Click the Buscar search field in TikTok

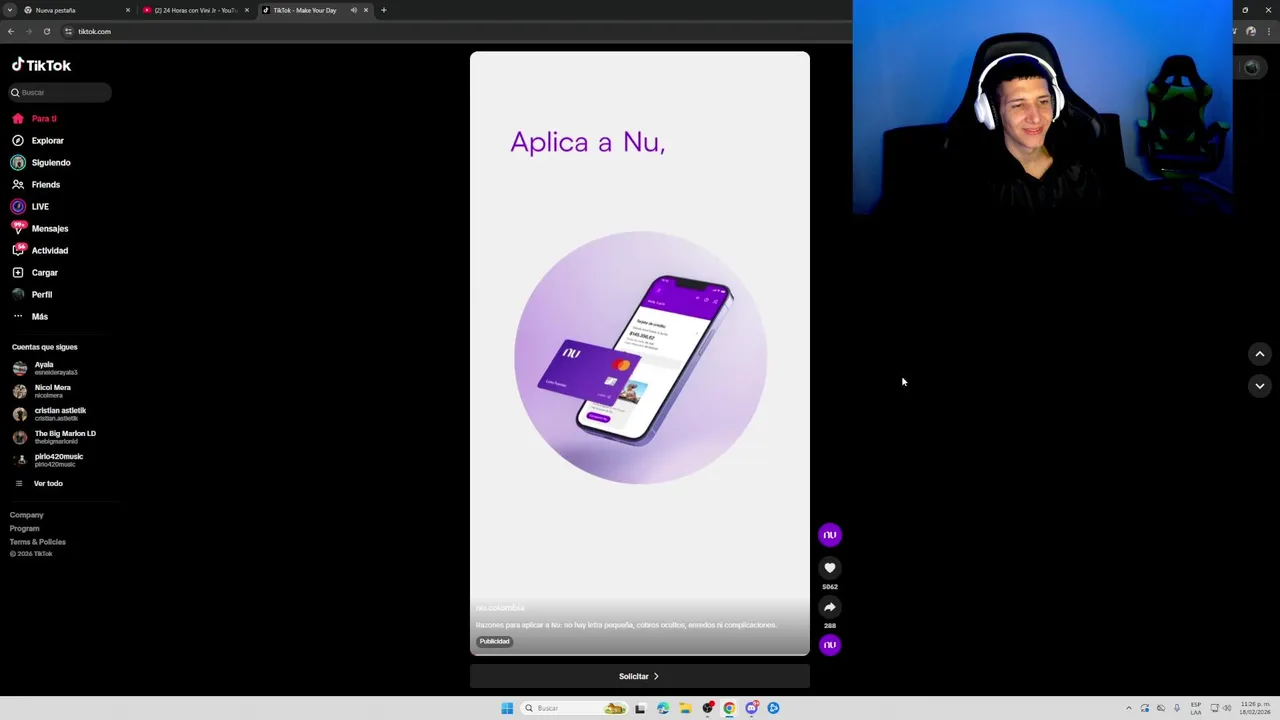coord(60,92)
